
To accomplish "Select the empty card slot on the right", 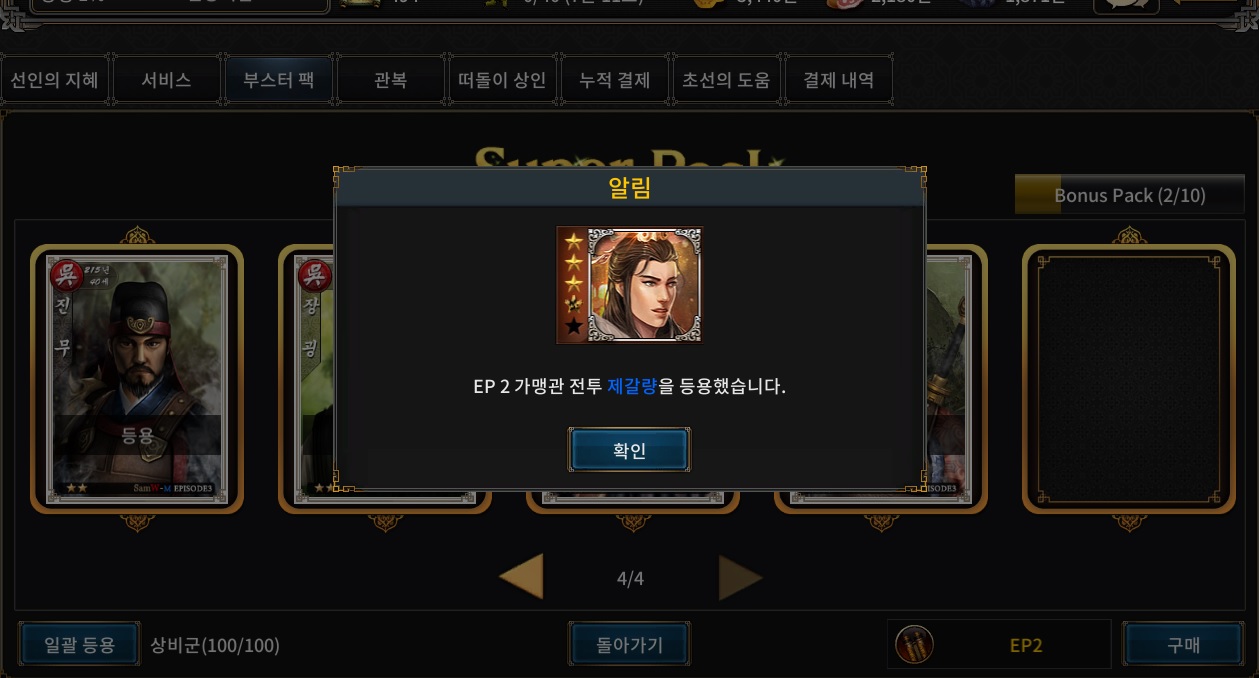I will 1129,378.
